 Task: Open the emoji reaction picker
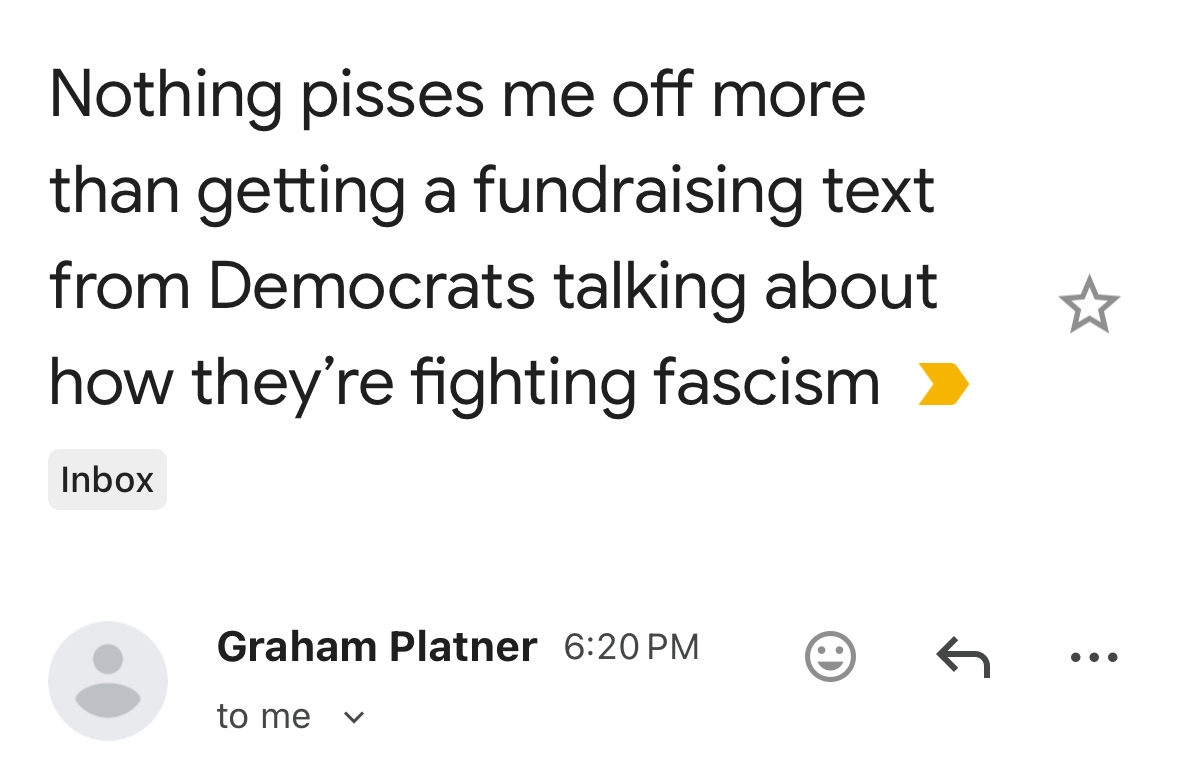pyautogui.click(x=830, y=657)
